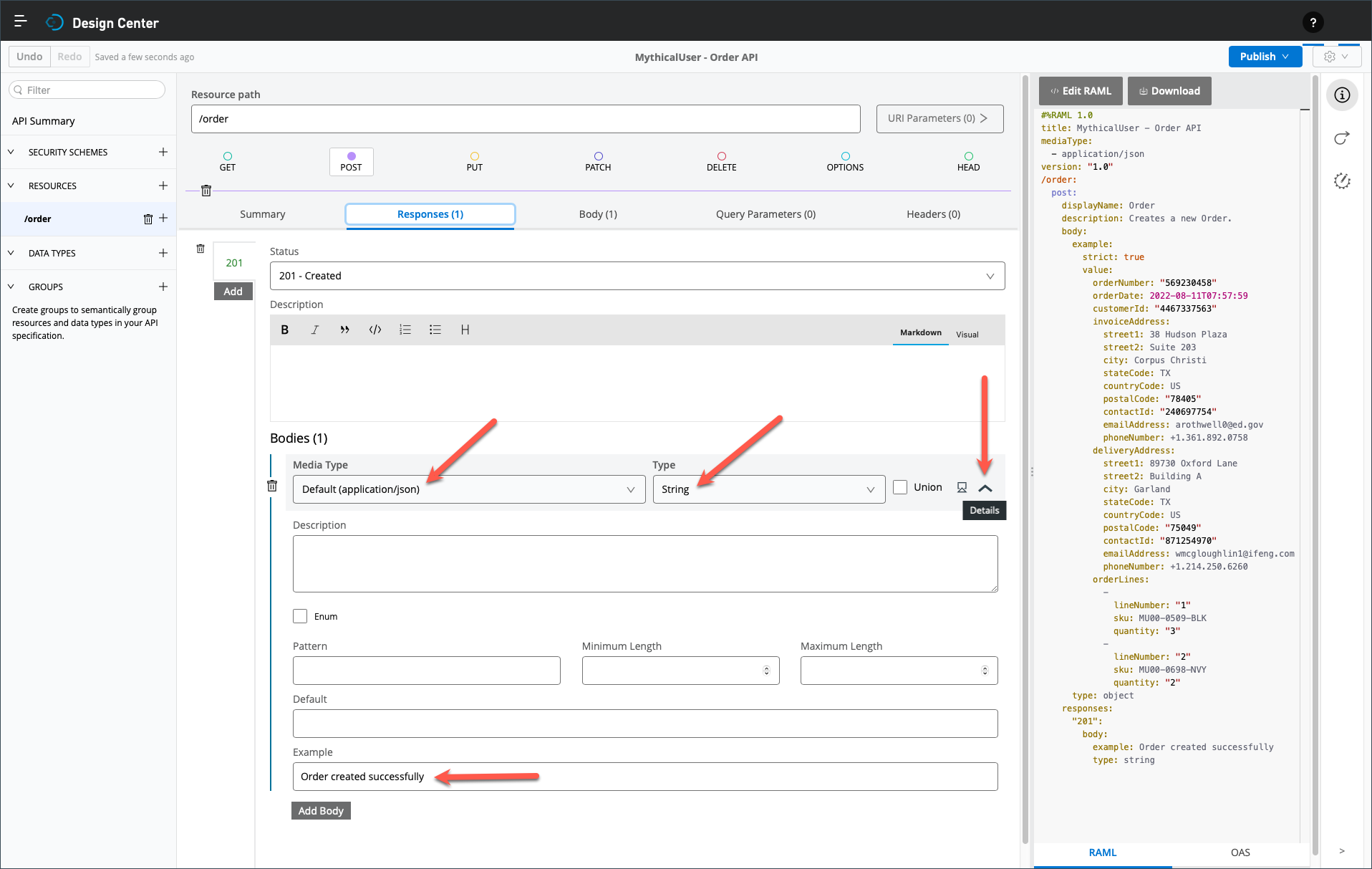Insert a bulleted list

click(x=435, y=330)
